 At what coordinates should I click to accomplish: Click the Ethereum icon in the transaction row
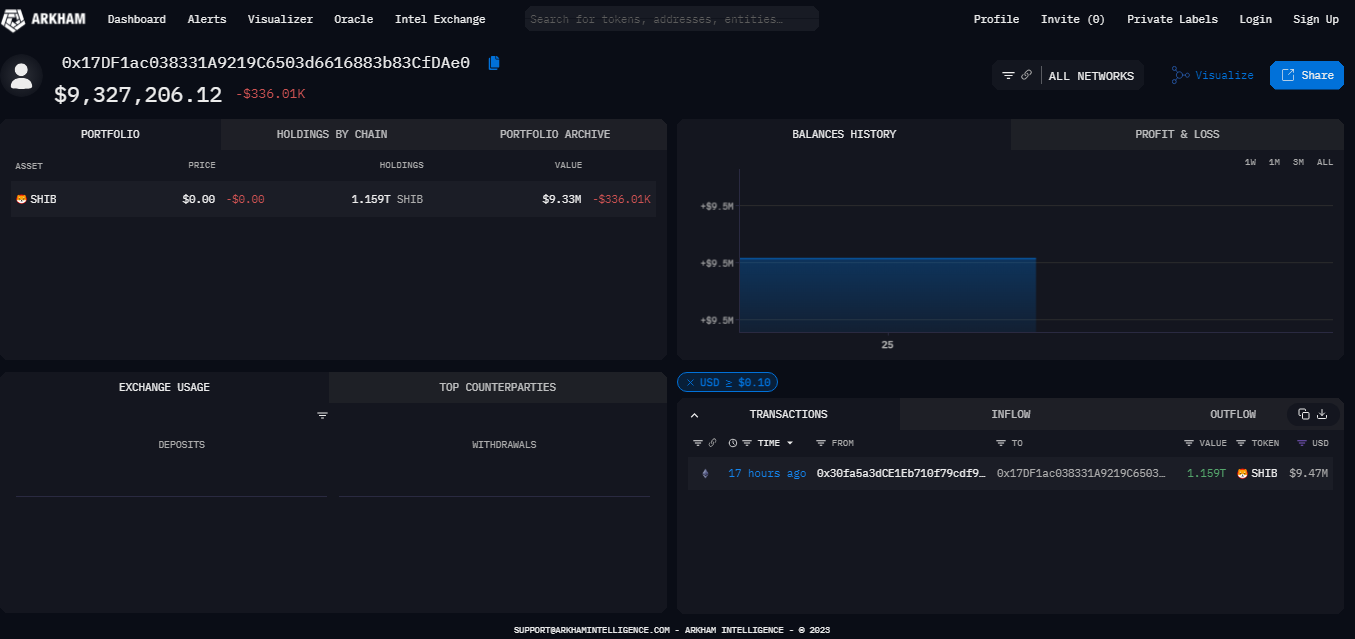pyautogui.click(x=704, y=473)
